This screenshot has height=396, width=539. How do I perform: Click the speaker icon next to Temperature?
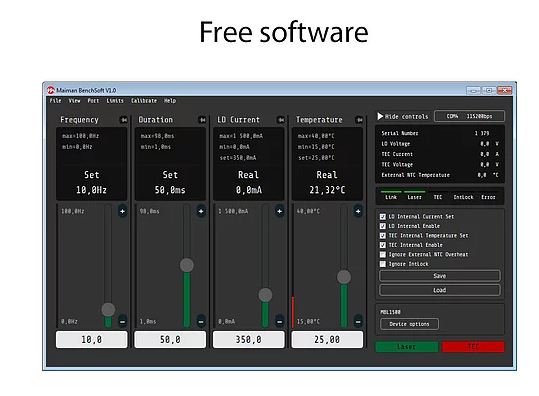click(x=359, y=120)
